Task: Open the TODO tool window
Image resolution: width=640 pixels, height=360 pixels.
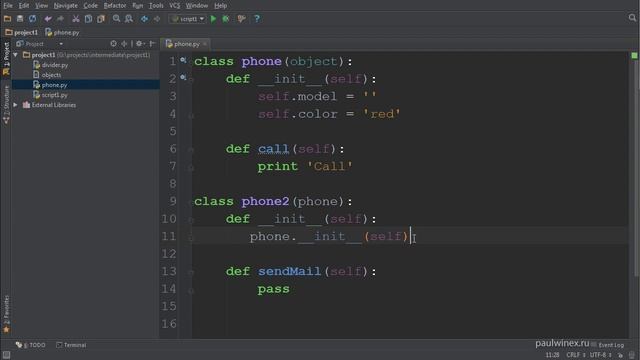Action: pos(31,345)
